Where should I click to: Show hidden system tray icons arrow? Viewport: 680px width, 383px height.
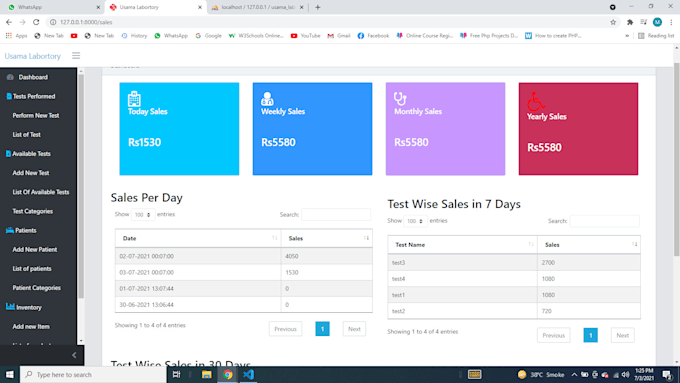574,374
